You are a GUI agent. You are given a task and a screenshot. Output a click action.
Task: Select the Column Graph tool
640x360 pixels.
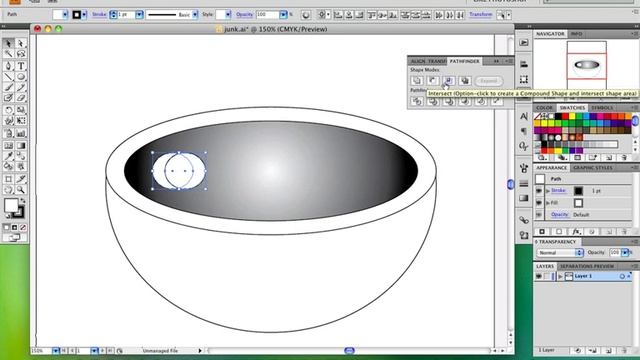(x=21, y=133)
